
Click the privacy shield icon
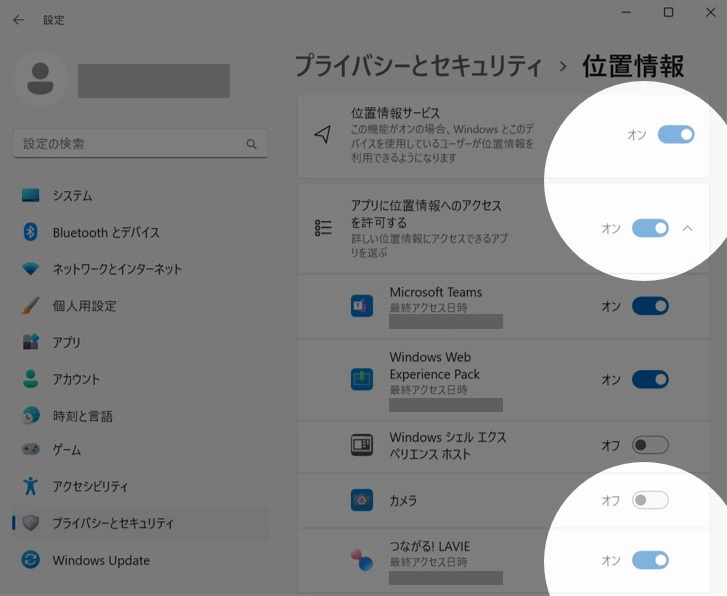click(x=31, y=523)
